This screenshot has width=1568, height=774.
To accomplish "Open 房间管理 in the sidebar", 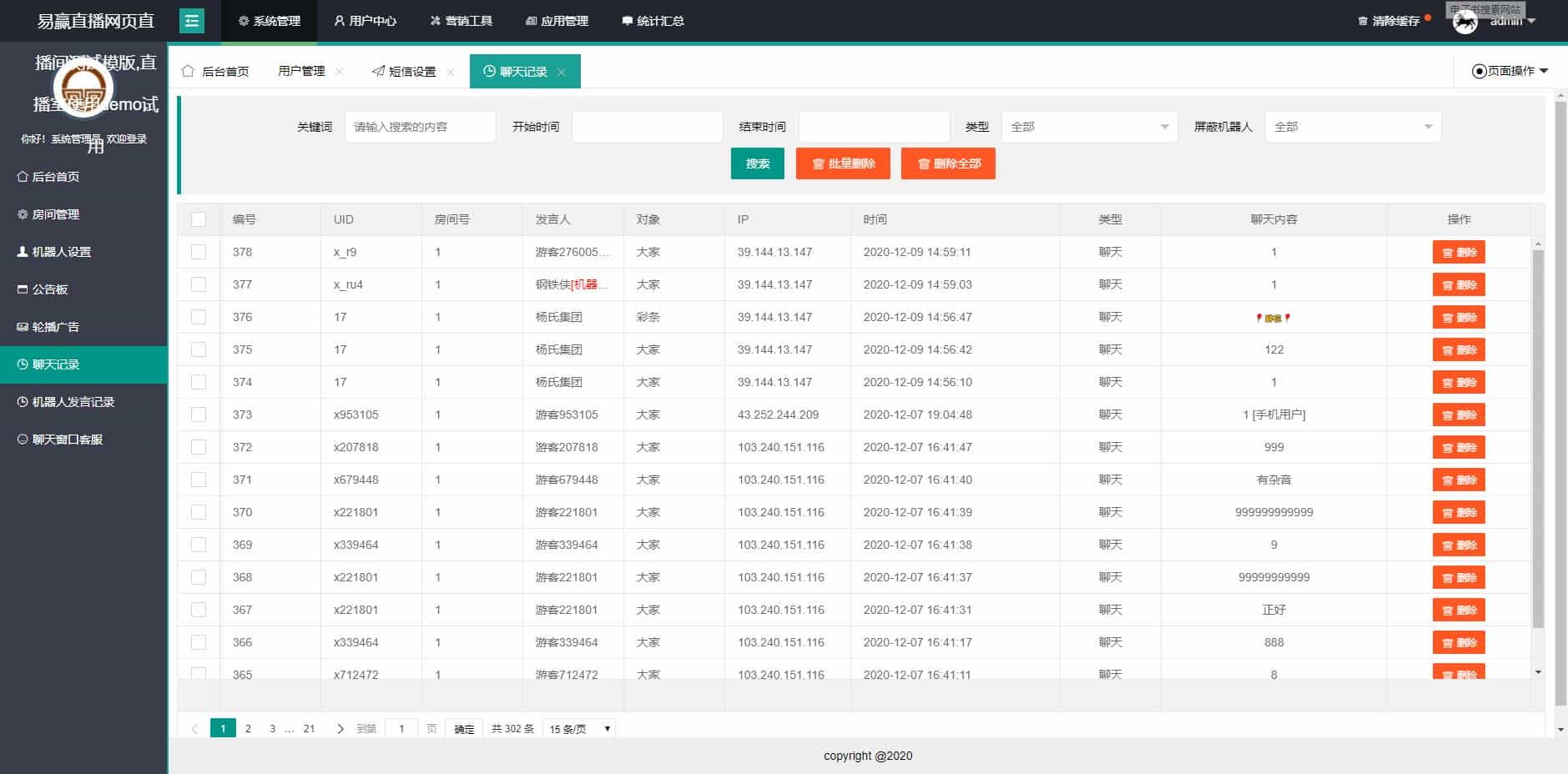I will [x=83, y=214].
